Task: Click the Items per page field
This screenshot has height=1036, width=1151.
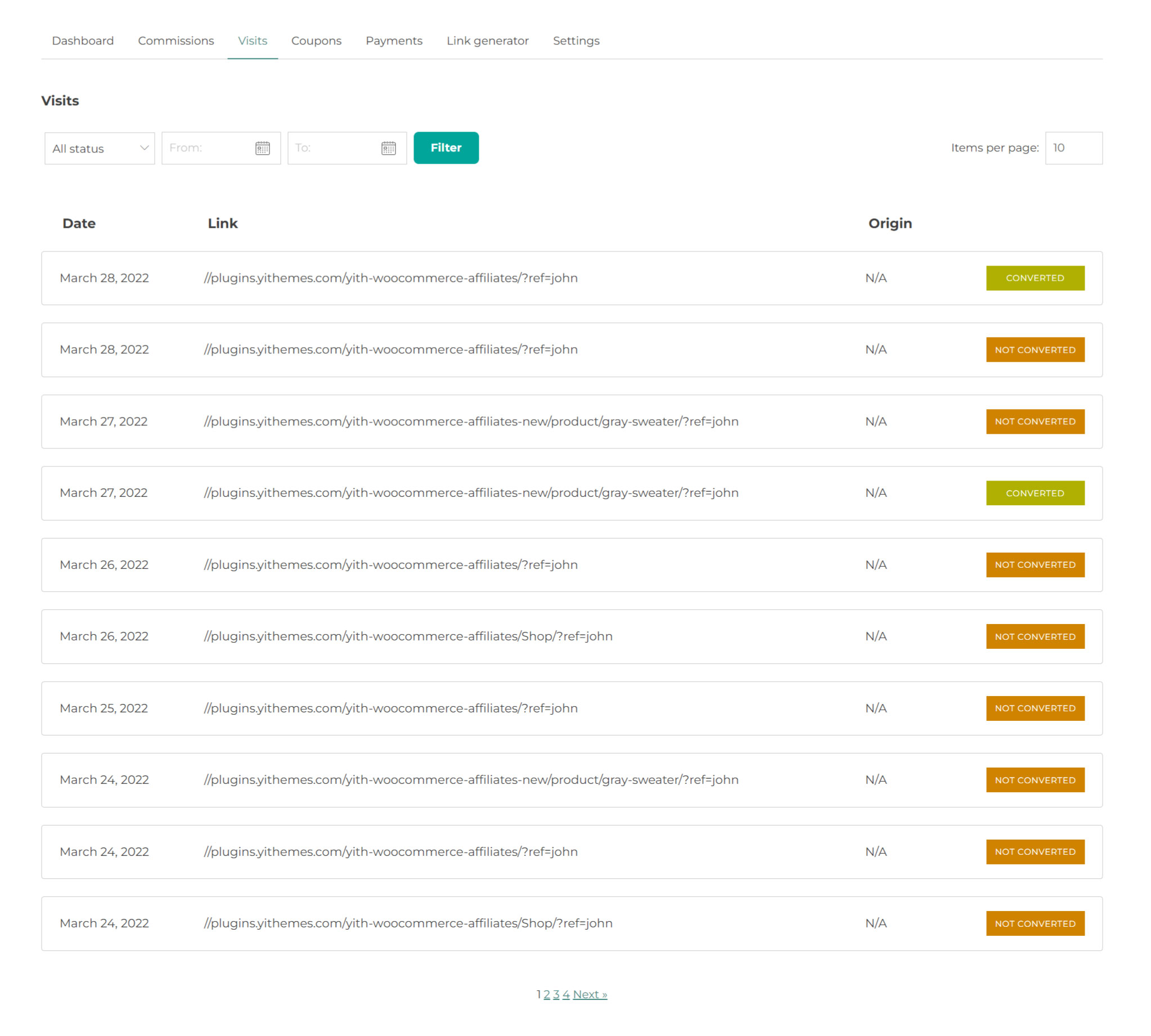Action: click(x=1072, y=148)
